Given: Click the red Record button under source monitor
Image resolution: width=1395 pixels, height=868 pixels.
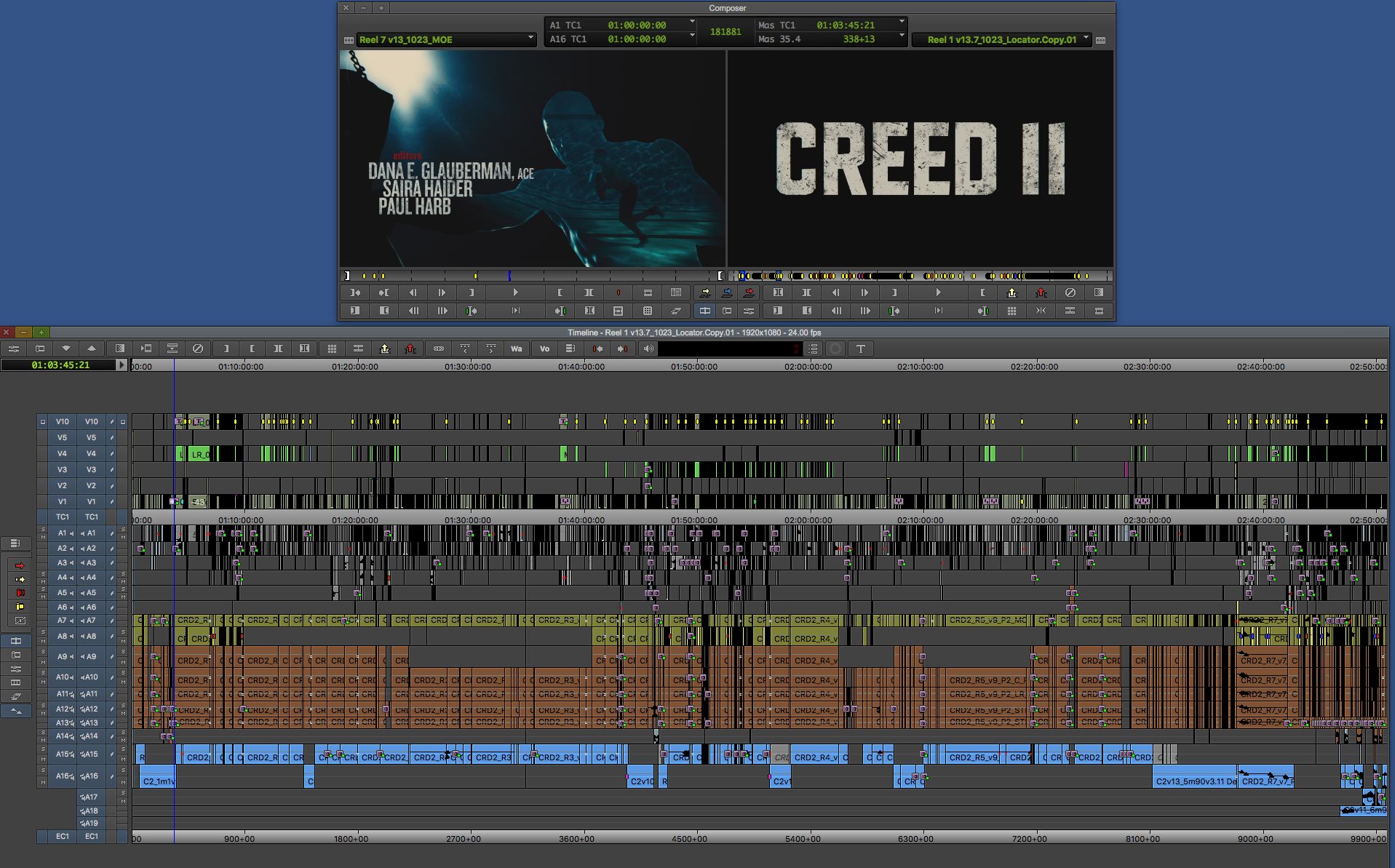Looking at the screenshot, I should 619,292.
